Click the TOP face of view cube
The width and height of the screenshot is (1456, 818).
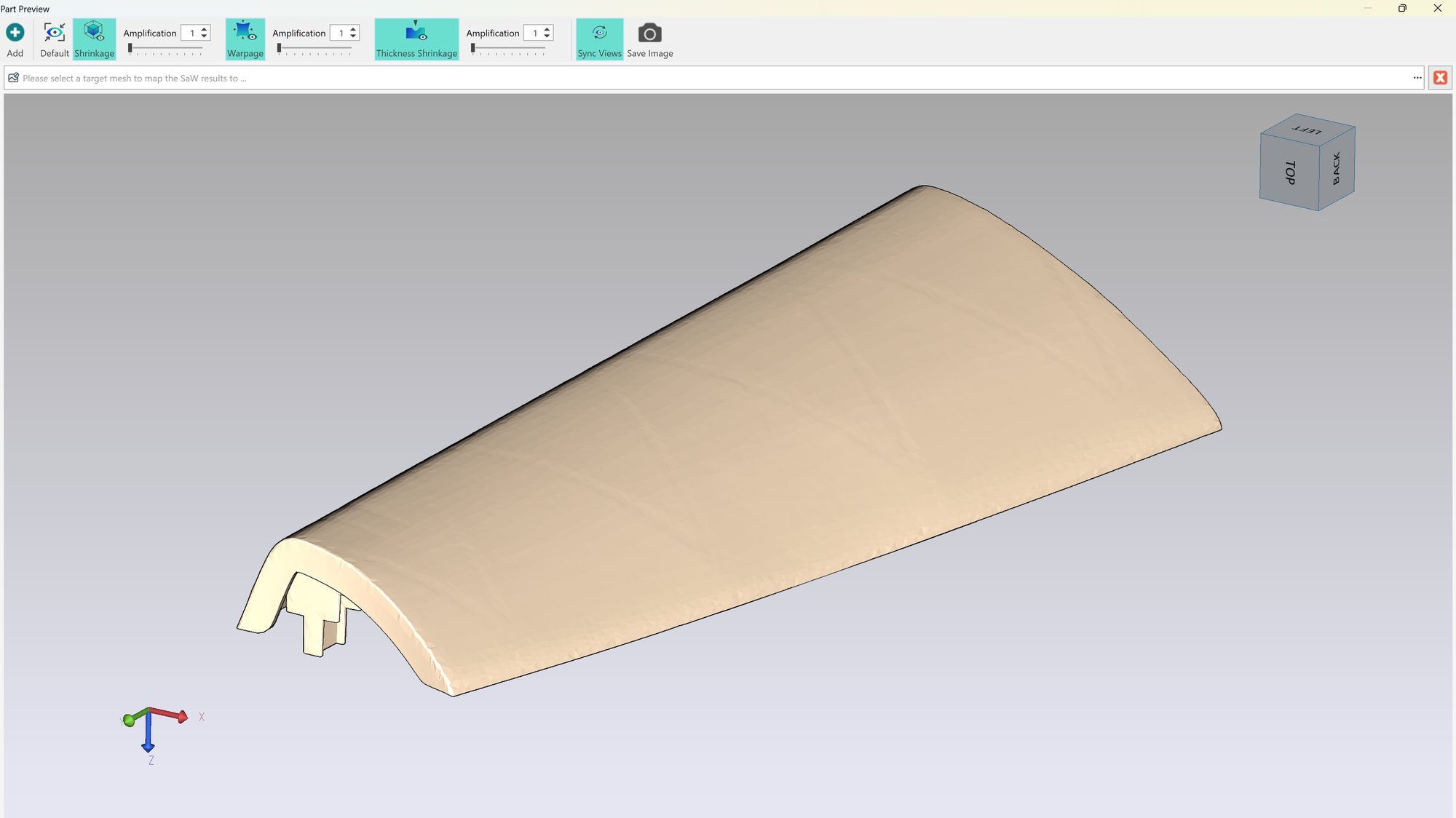(x=1289, y=172)
